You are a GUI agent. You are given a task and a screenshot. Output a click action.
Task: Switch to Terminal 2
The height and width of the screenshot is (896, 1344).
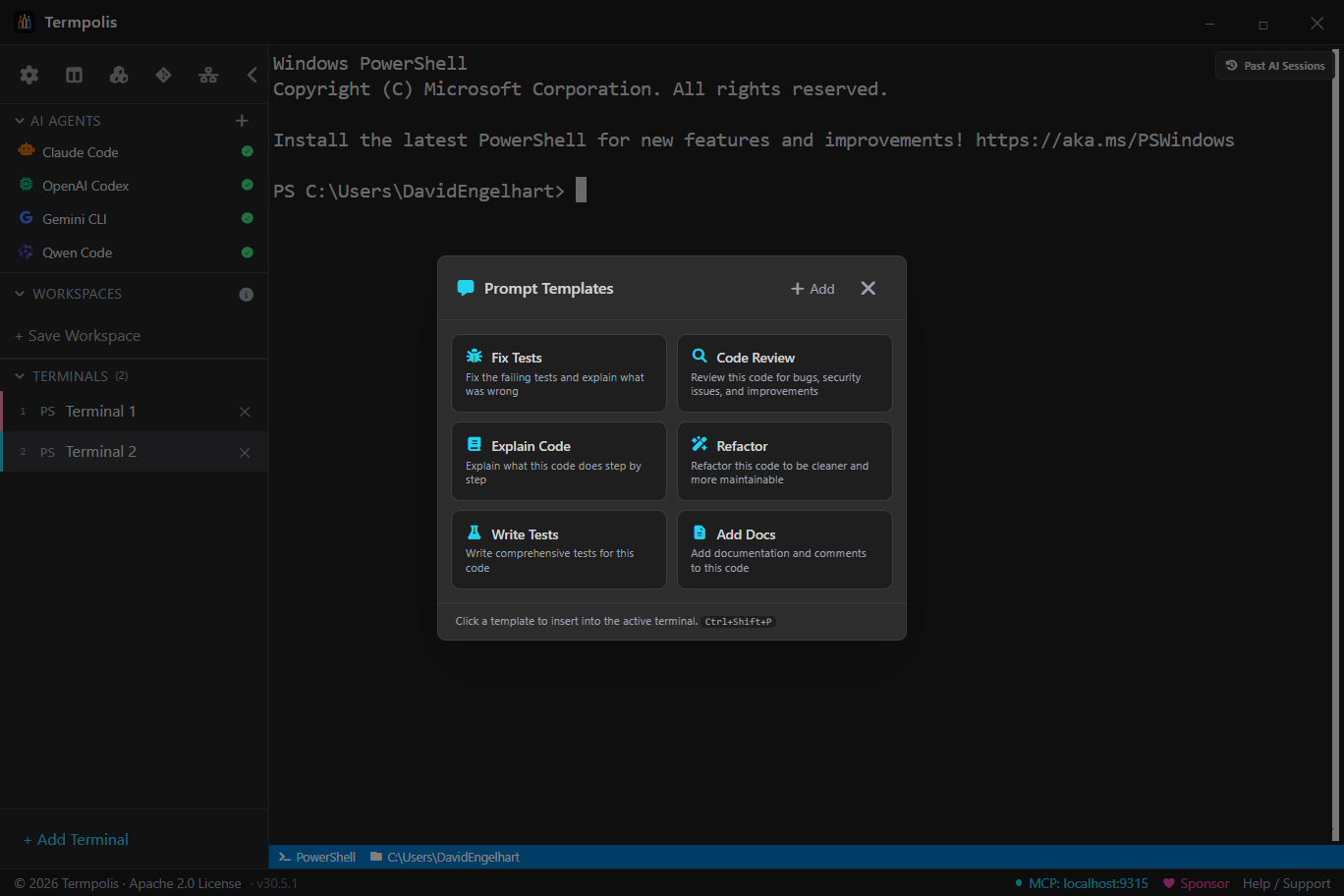[134, 452]
